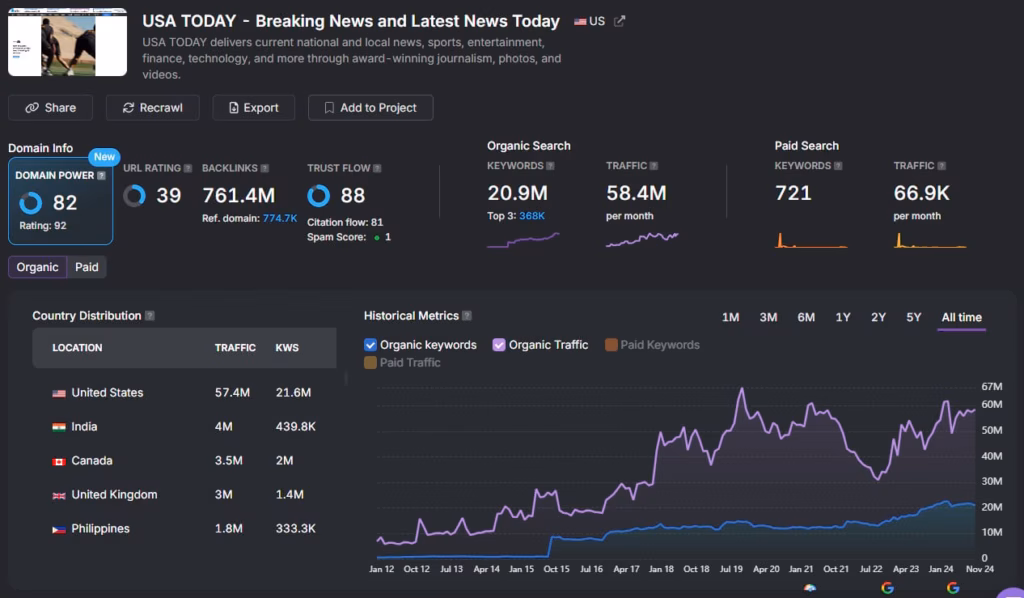
Task: Click the Paid Search Traffic help icon
Action: (x=941, y=166)
